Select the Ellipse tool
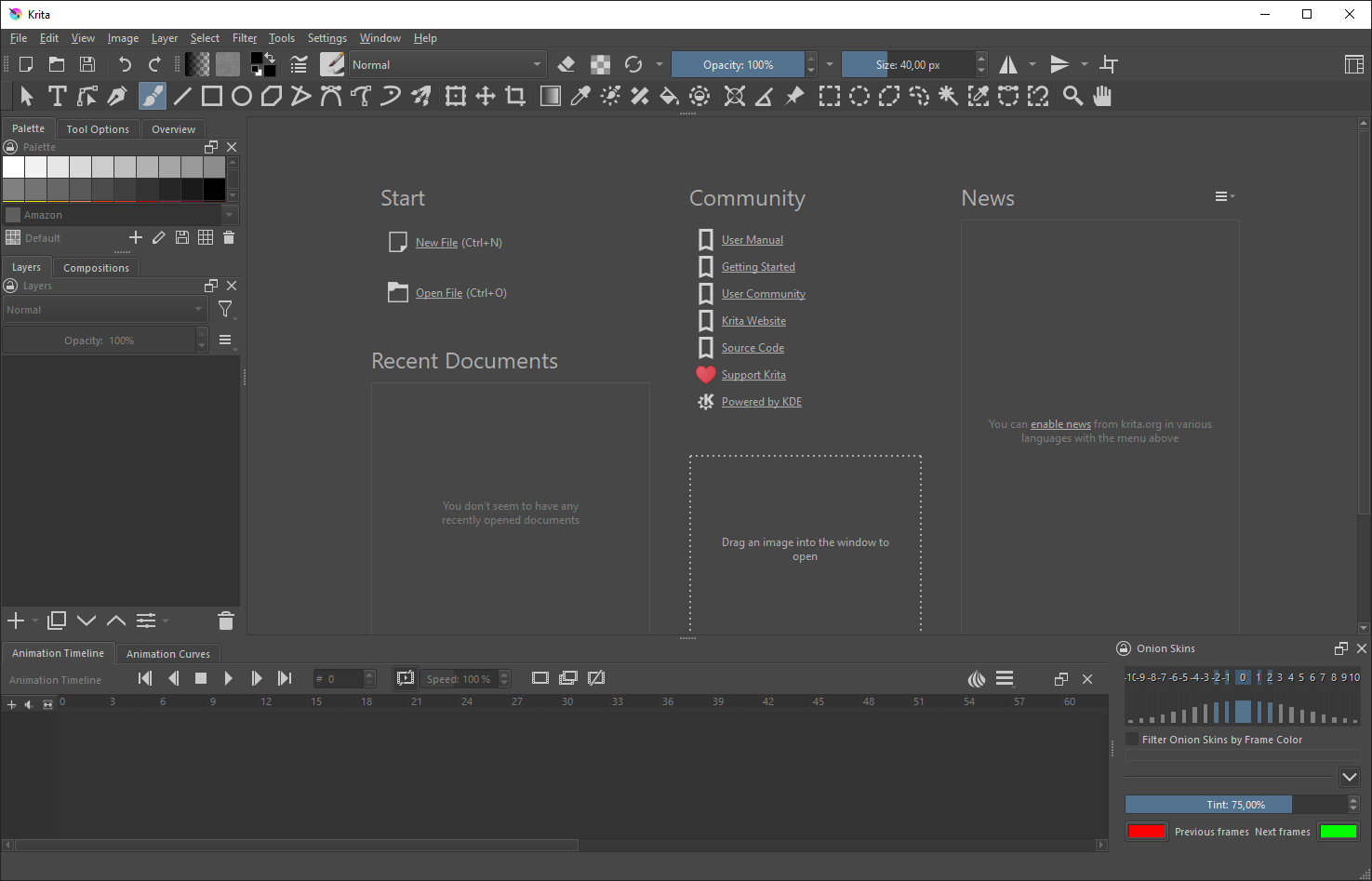The height and width of the screenshot is (881, 1372). click(242, 96)
